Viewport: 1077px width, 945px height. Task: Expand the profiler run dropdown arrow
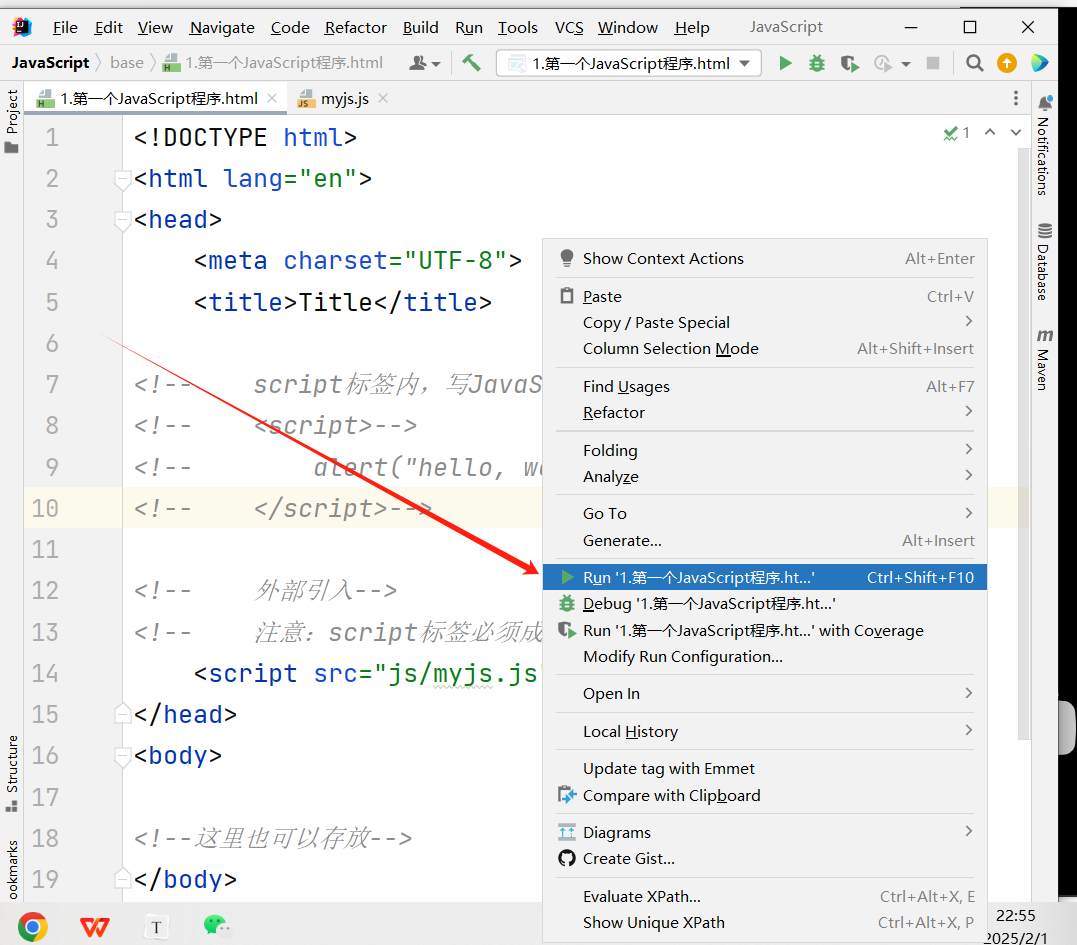906,65
